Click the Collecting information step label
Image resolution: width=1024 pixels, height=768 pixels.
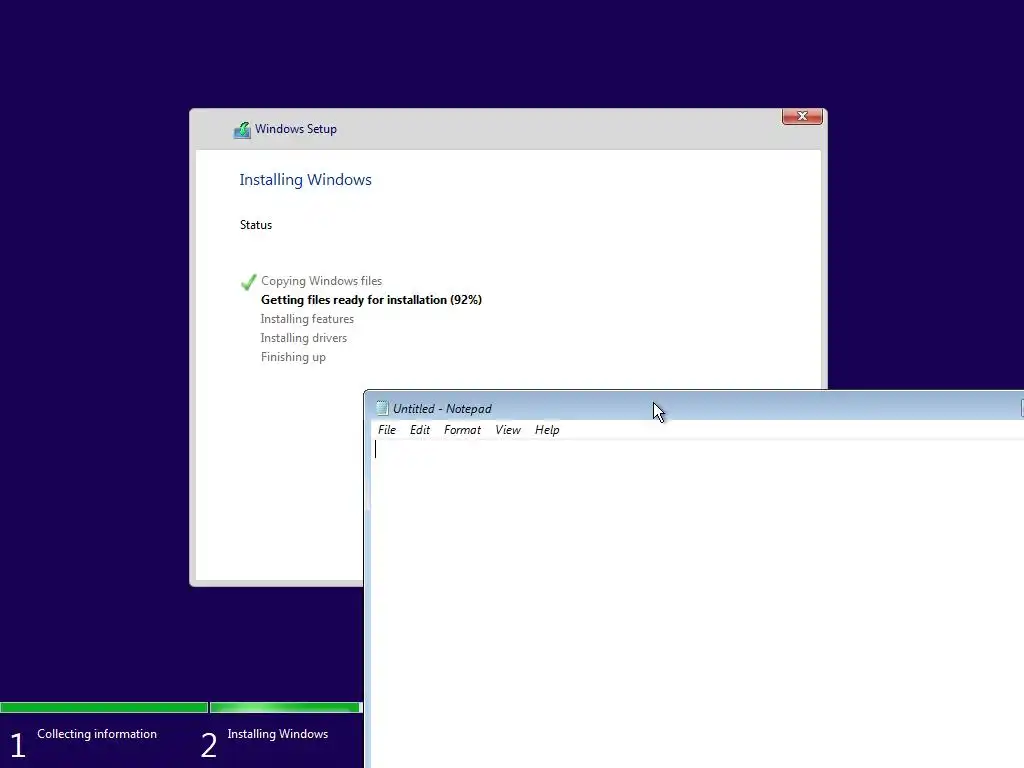(x=97, y=734)
